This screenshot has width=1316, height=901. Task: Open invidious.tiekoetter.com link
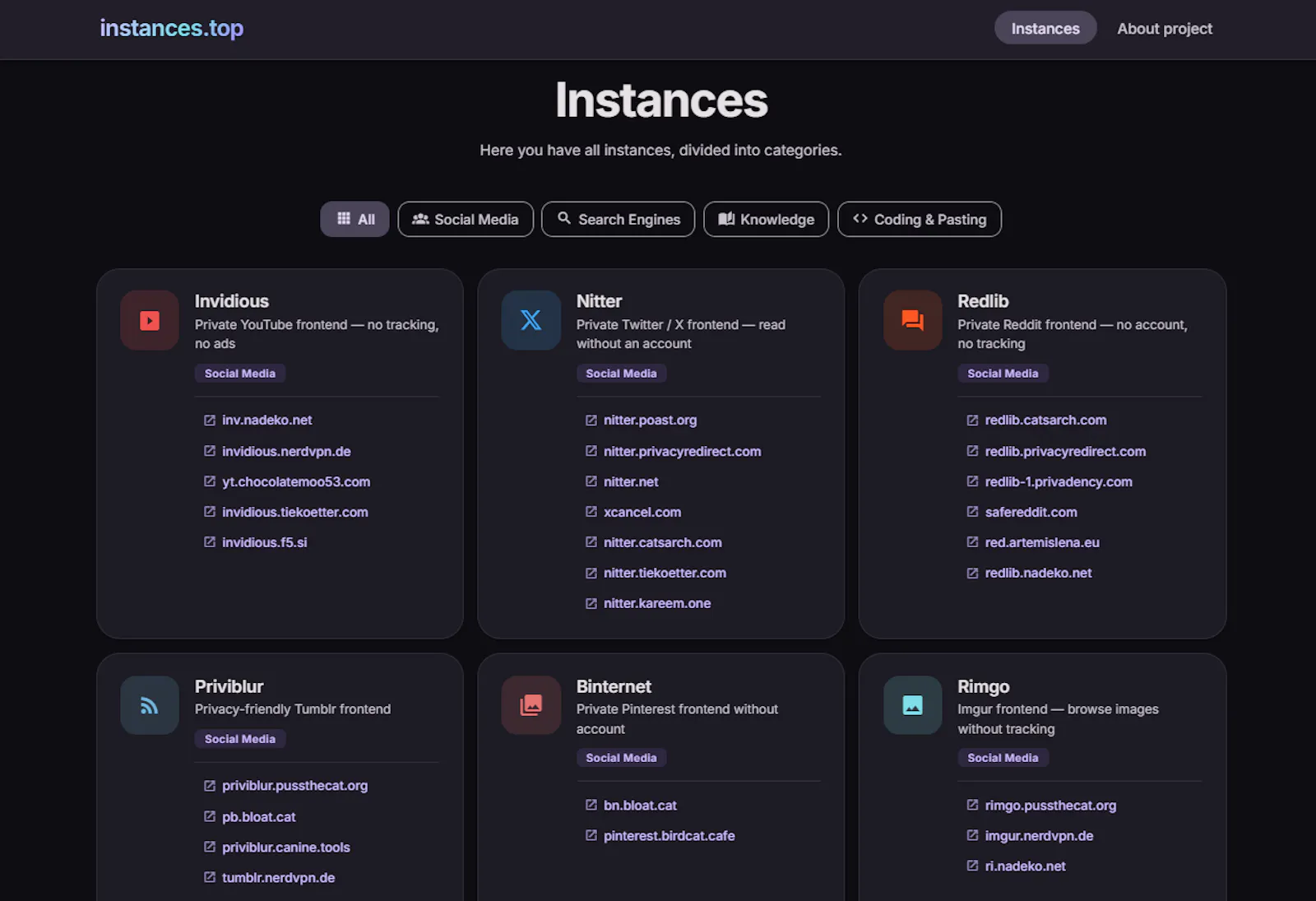pos(295,512)
